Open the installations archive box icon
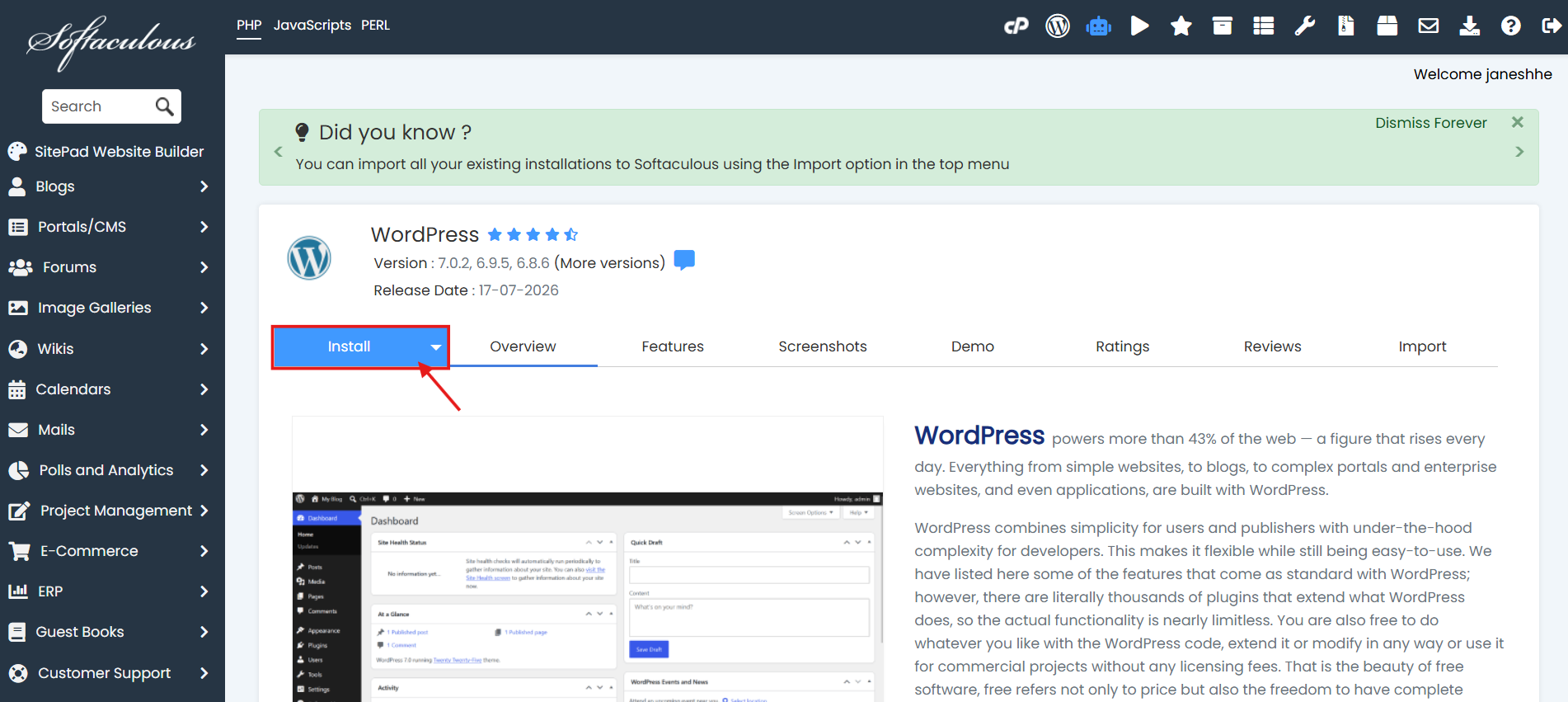Image resolution: width=1568 pixels, height=702 pixels. pyautogui.click(x=1223, y=26)
